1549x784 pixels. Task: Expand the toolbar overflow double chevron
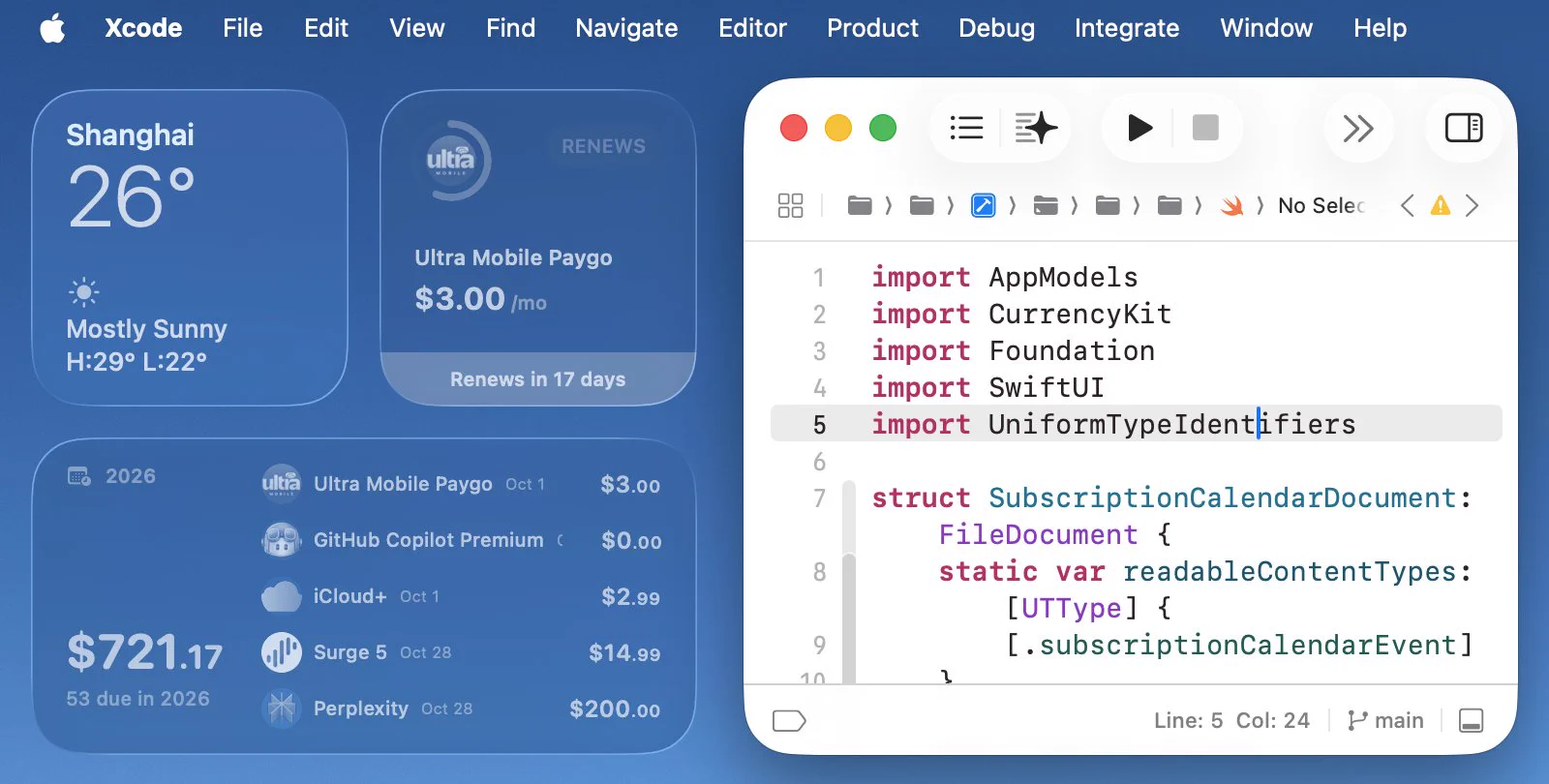click(1358, 128)
